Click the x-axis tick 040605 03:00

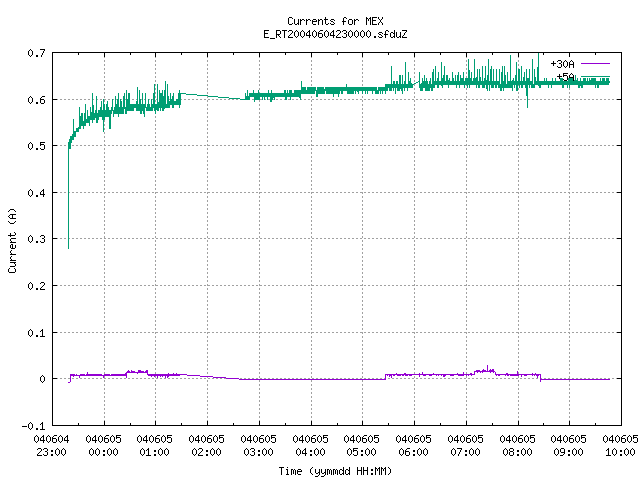[258, 446]
